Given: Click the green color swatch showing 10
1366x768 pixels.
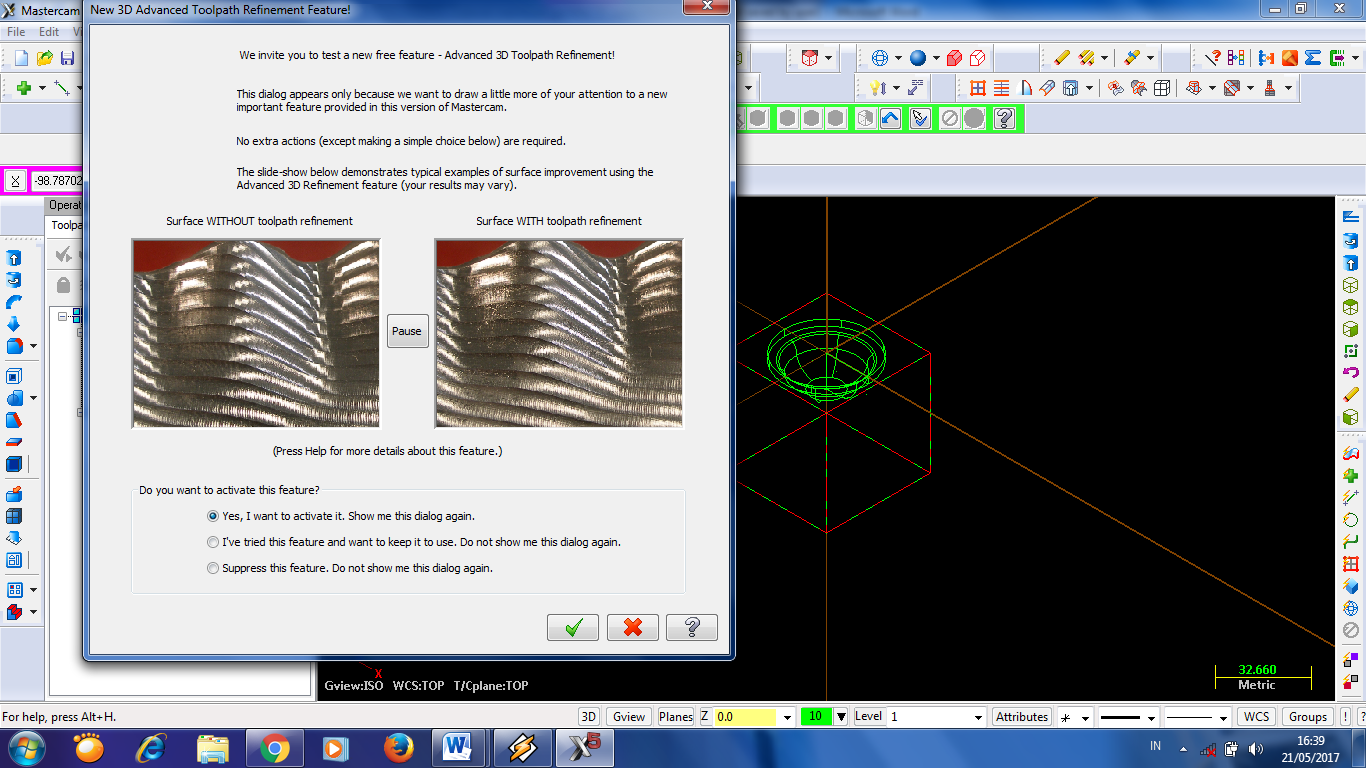Looking at the screenshot, I should coord(816,717).
